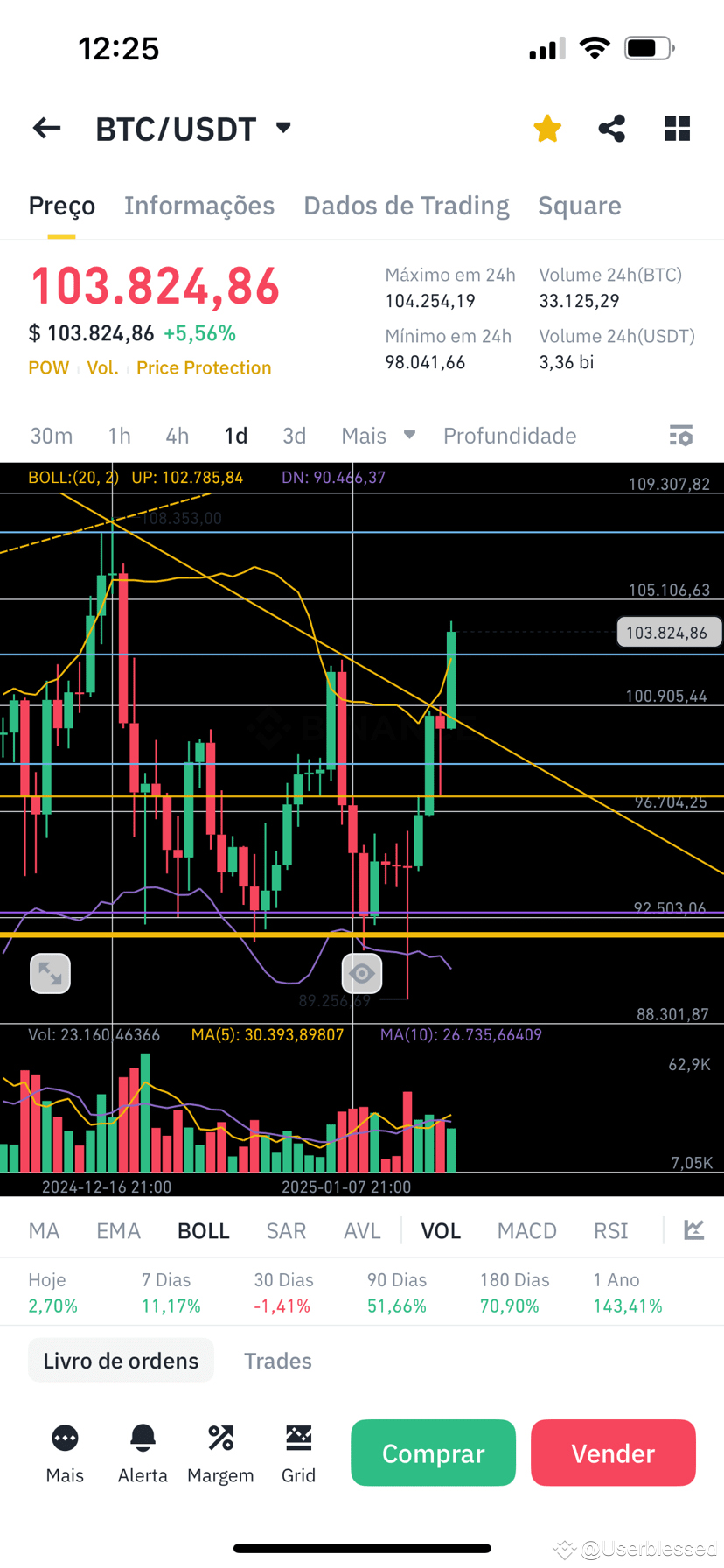Viewport: 724px width, 1568px height.
Task: Toggle the eye visibility icon on chart
Action: tap(361, 973)
